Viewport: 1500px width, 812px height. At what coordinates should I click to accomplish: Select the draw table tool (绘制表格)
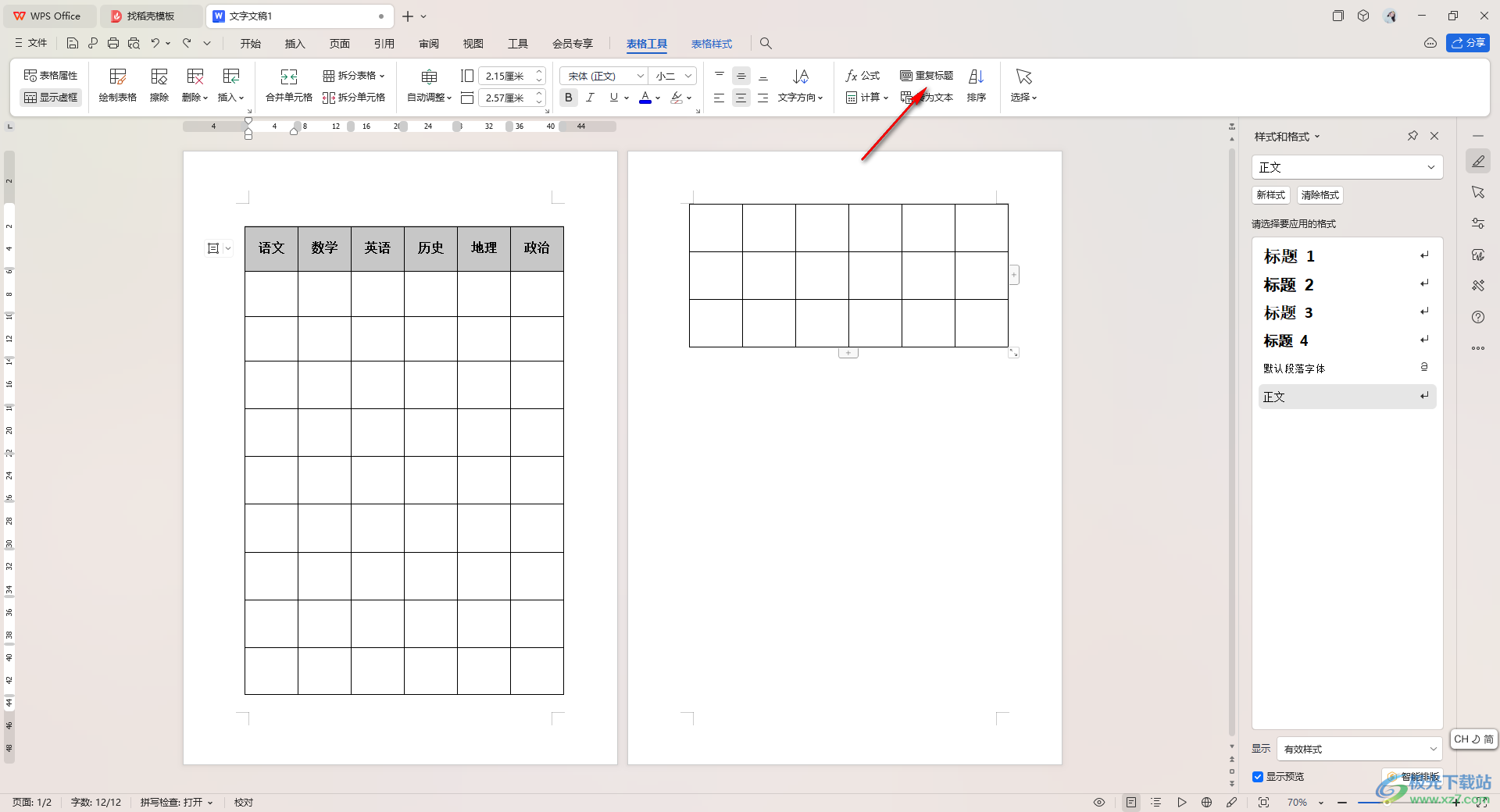point(118,86)
